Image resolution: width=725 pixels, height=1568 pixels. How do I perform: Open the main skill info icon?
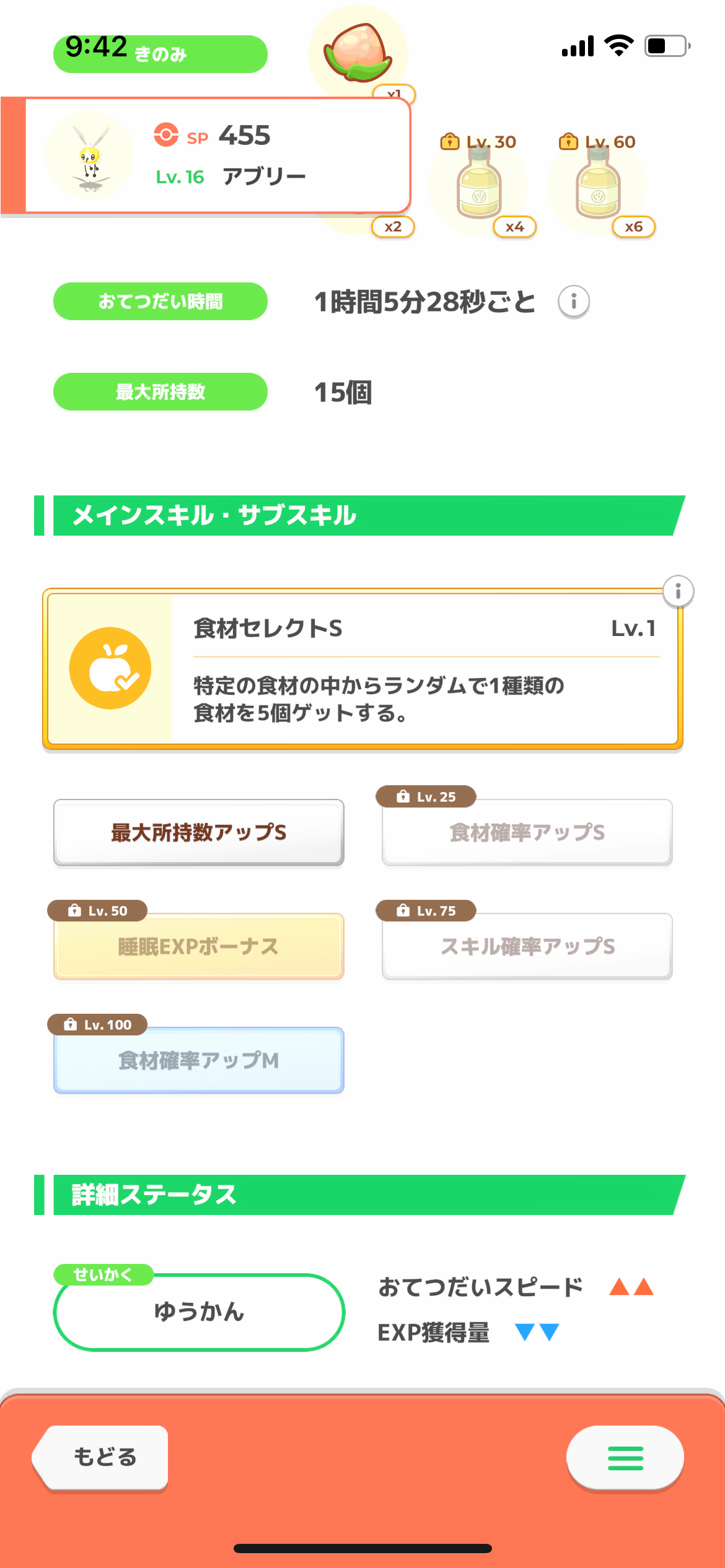pos(678,591)
